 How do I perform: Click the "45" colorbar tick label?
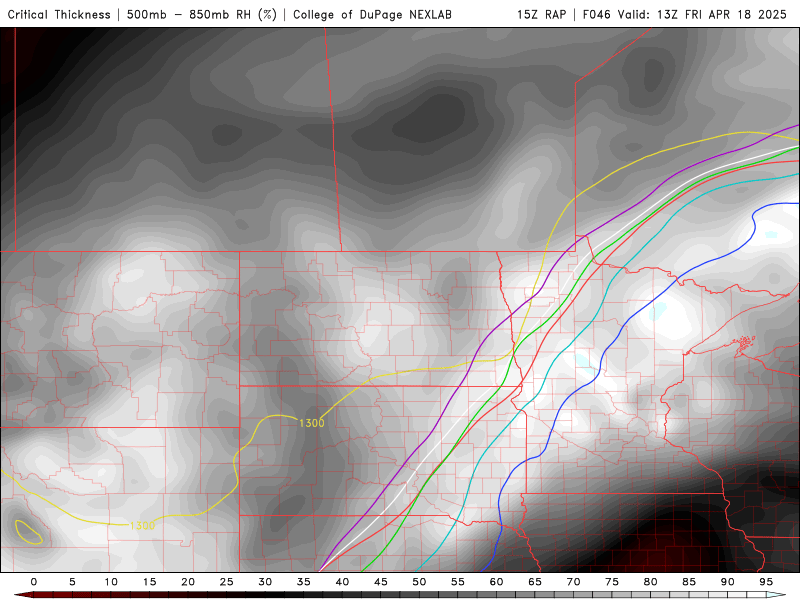(x=381, y=582)
